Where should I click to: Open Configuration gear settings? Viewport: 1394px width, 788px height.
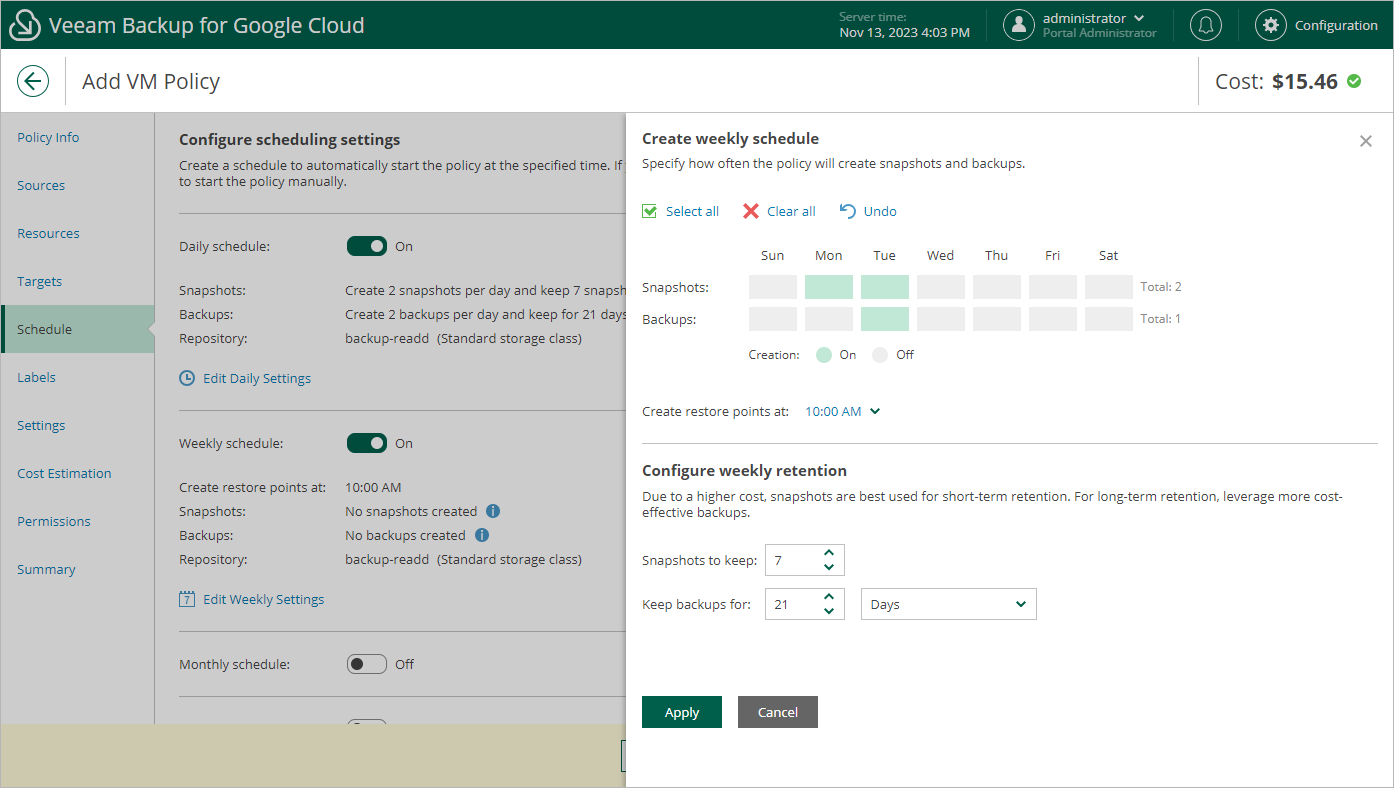click(1271, 25)
